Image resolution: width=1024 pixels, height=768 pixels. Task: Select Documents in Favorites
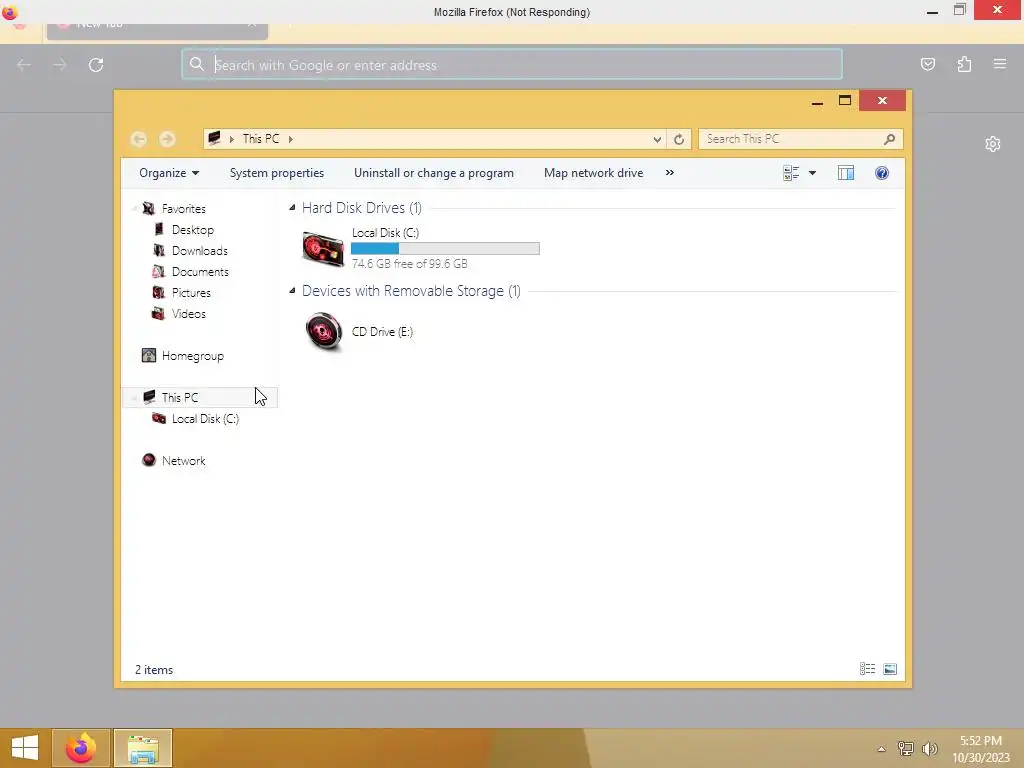pyautogui.click(x=200, y=272)
